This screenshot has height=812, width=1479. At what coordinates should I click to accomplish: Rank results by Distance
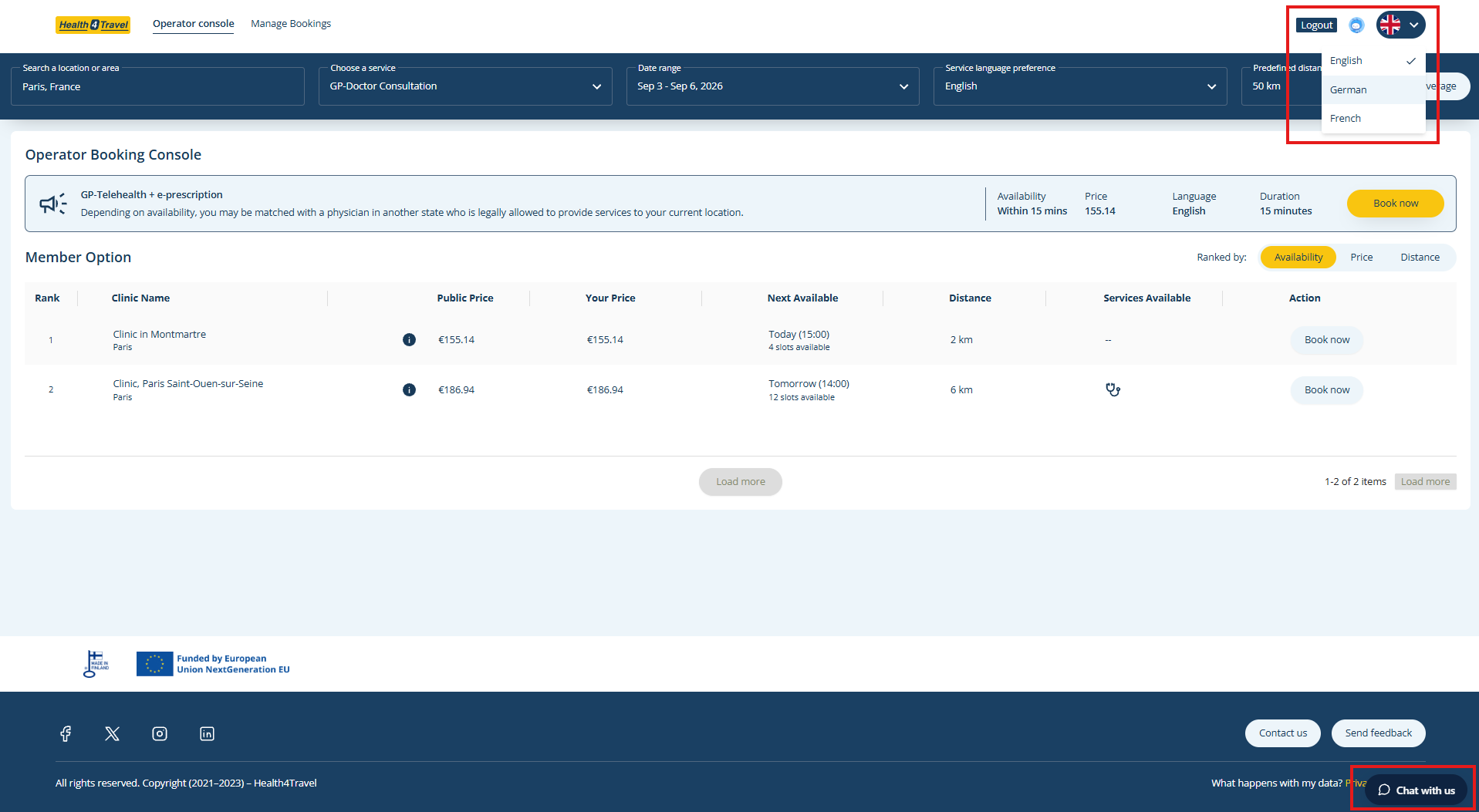(x=1420, y=257)
